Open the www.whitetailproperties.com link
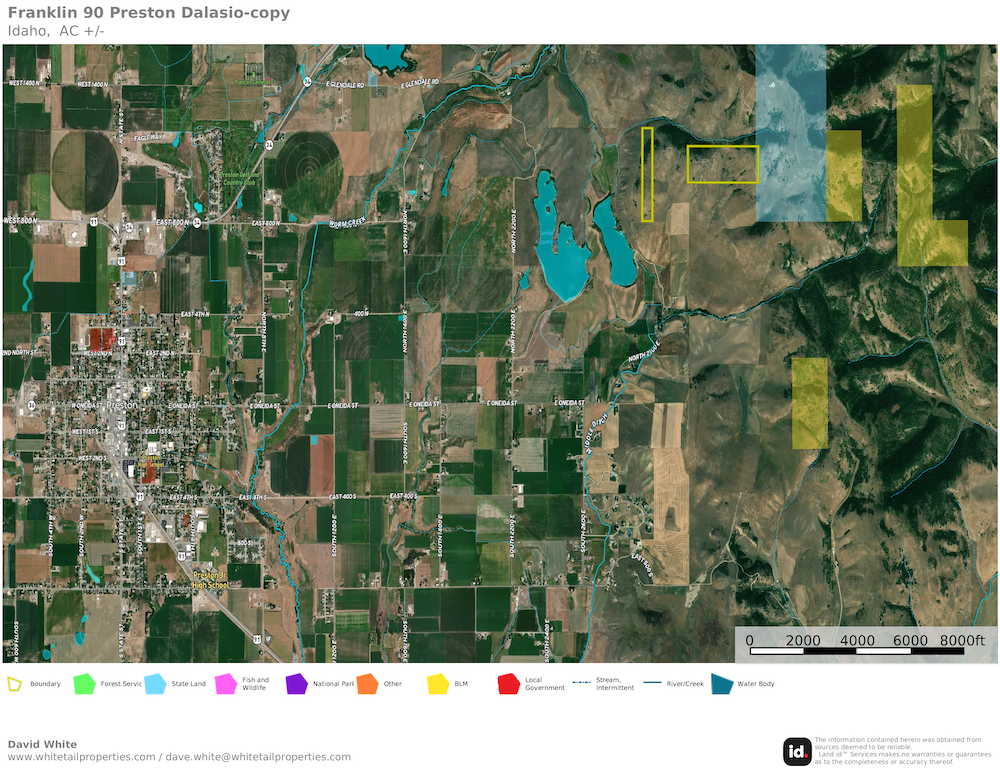 pyautogui.click(x=81, y=757)
